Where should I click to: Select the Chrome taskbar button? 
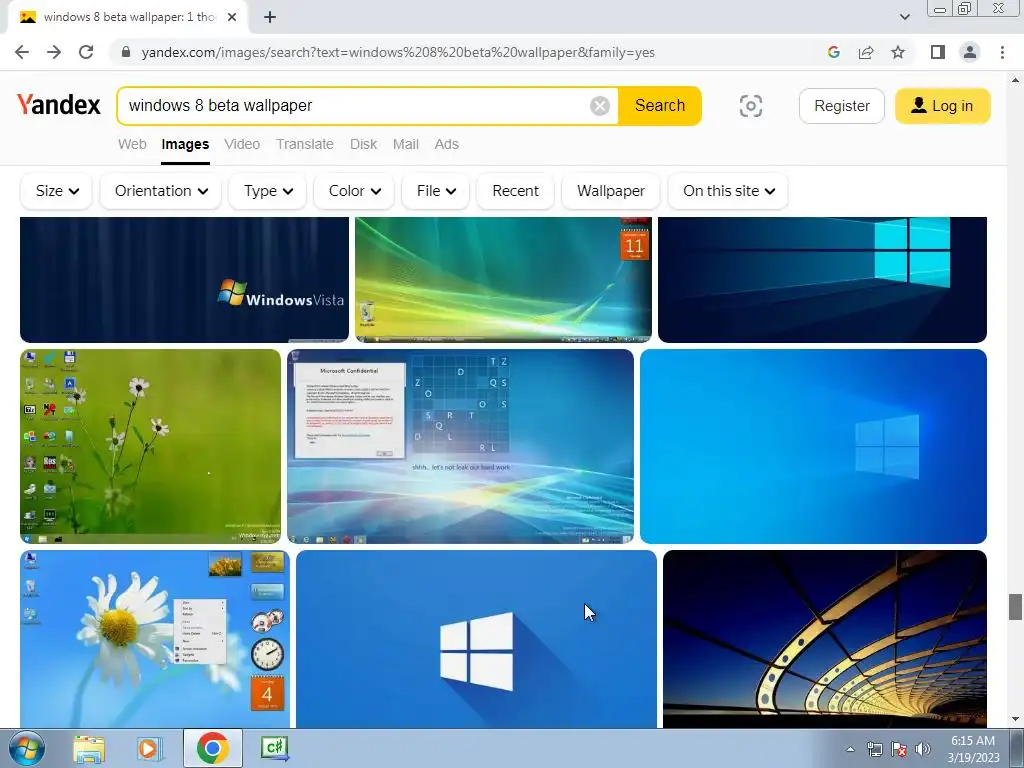pos(212,748)
